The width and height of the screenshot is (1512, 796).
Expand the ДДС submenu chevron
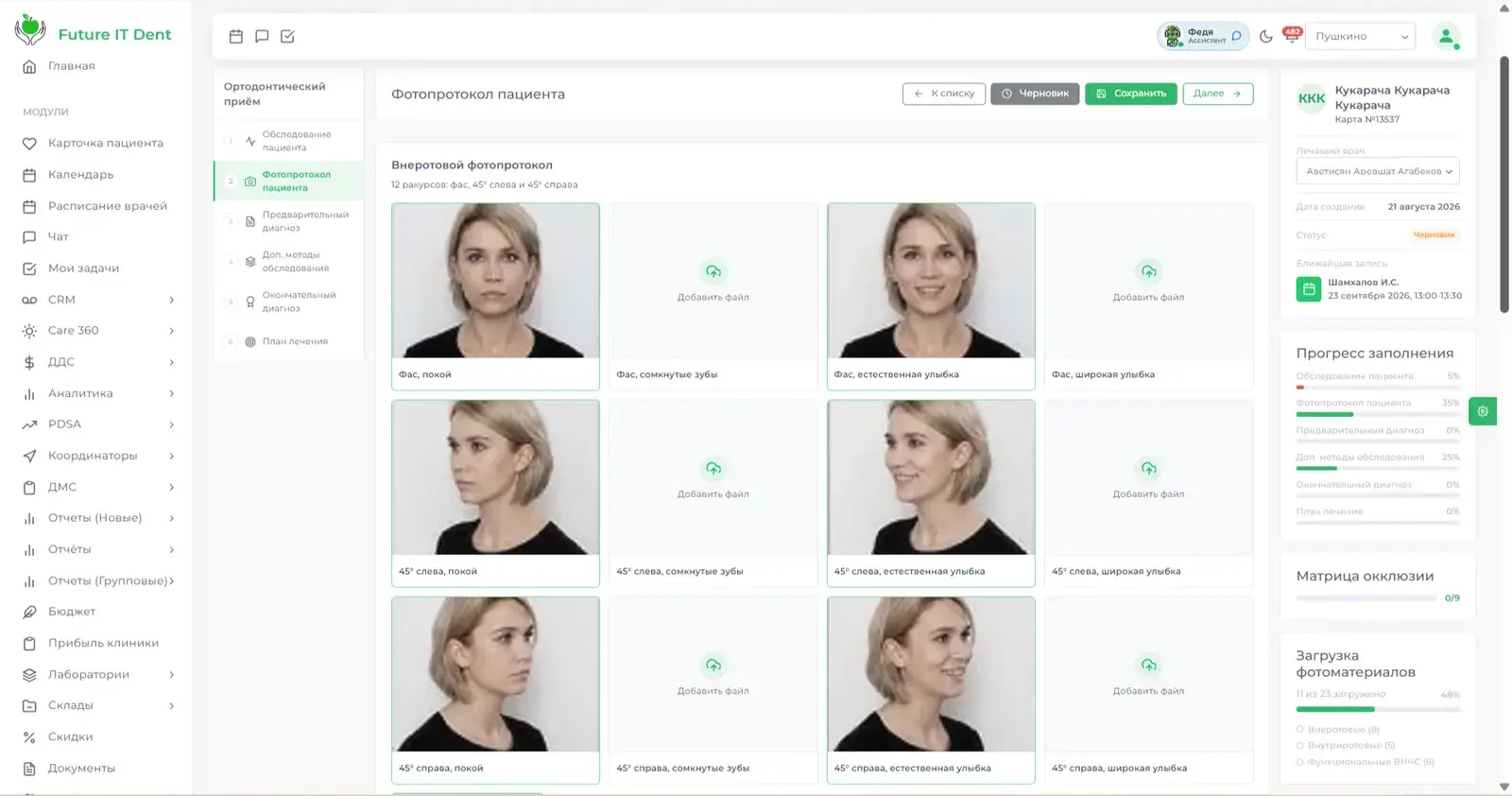point(171,362)
